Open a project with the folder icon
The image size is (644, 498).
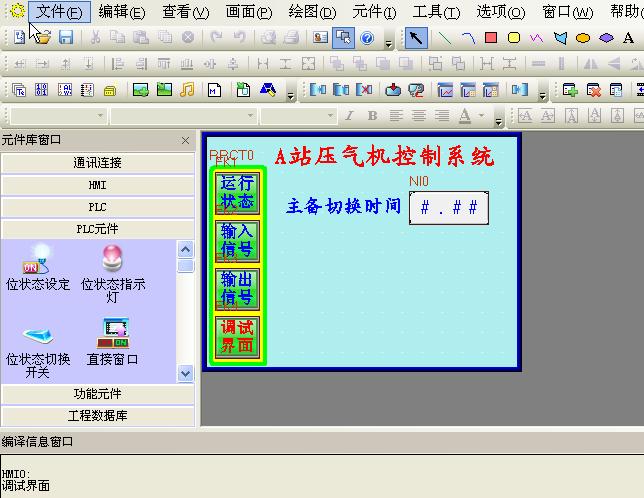[41, 38]
